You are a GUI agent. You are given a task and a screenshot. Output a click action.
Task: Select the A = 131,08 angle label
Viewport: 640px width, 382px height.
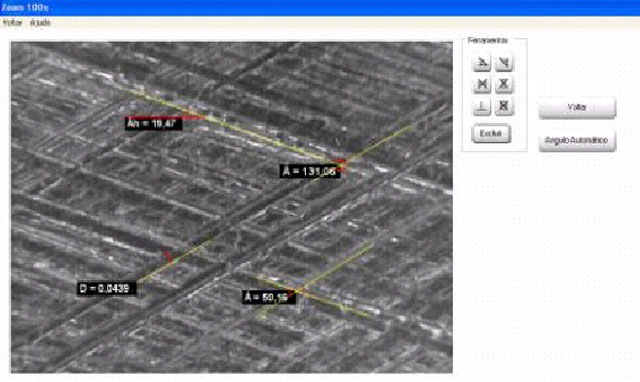(310, 171)
